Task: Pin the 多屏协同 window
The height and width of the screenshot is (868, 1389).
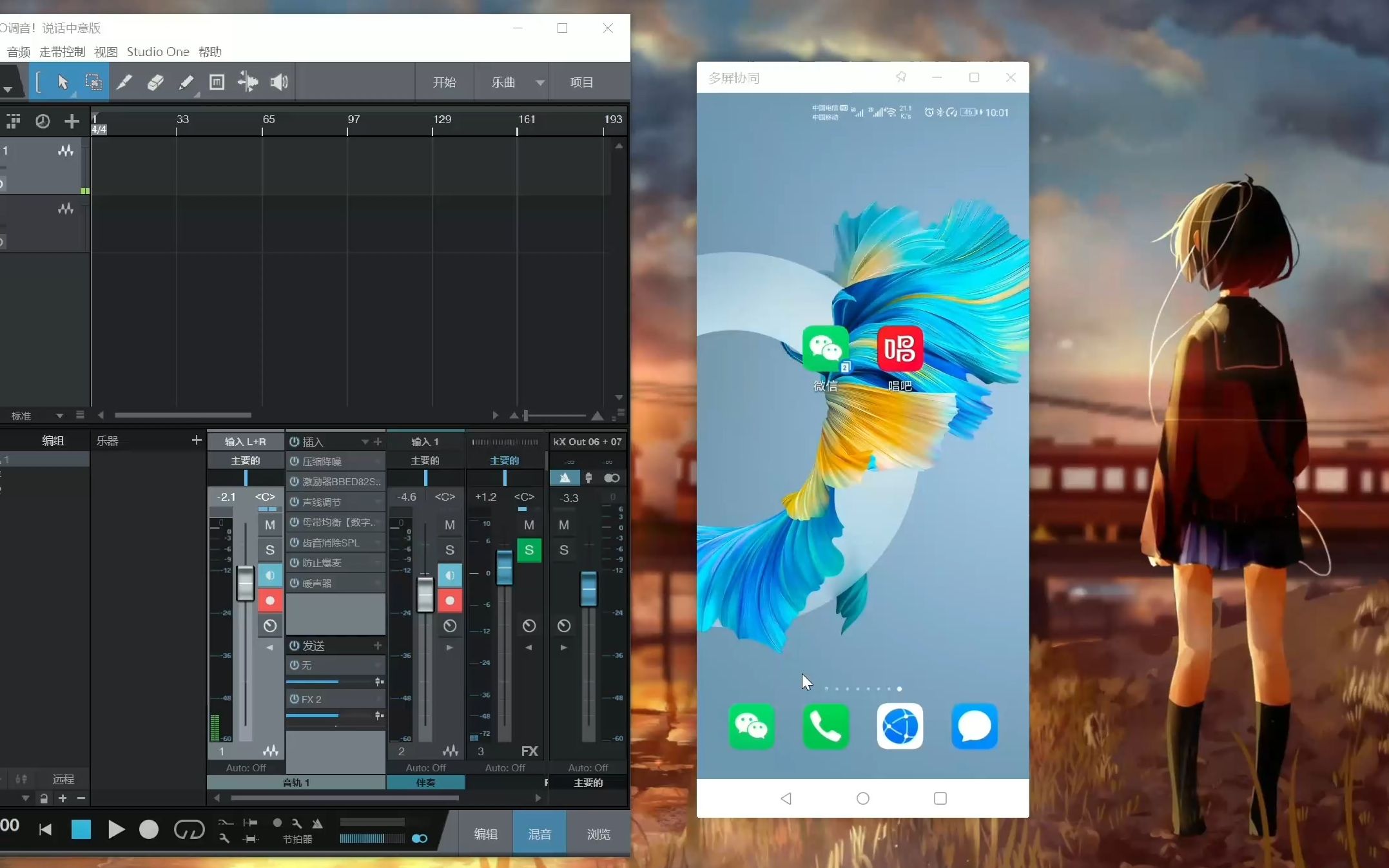Action: 901,77
